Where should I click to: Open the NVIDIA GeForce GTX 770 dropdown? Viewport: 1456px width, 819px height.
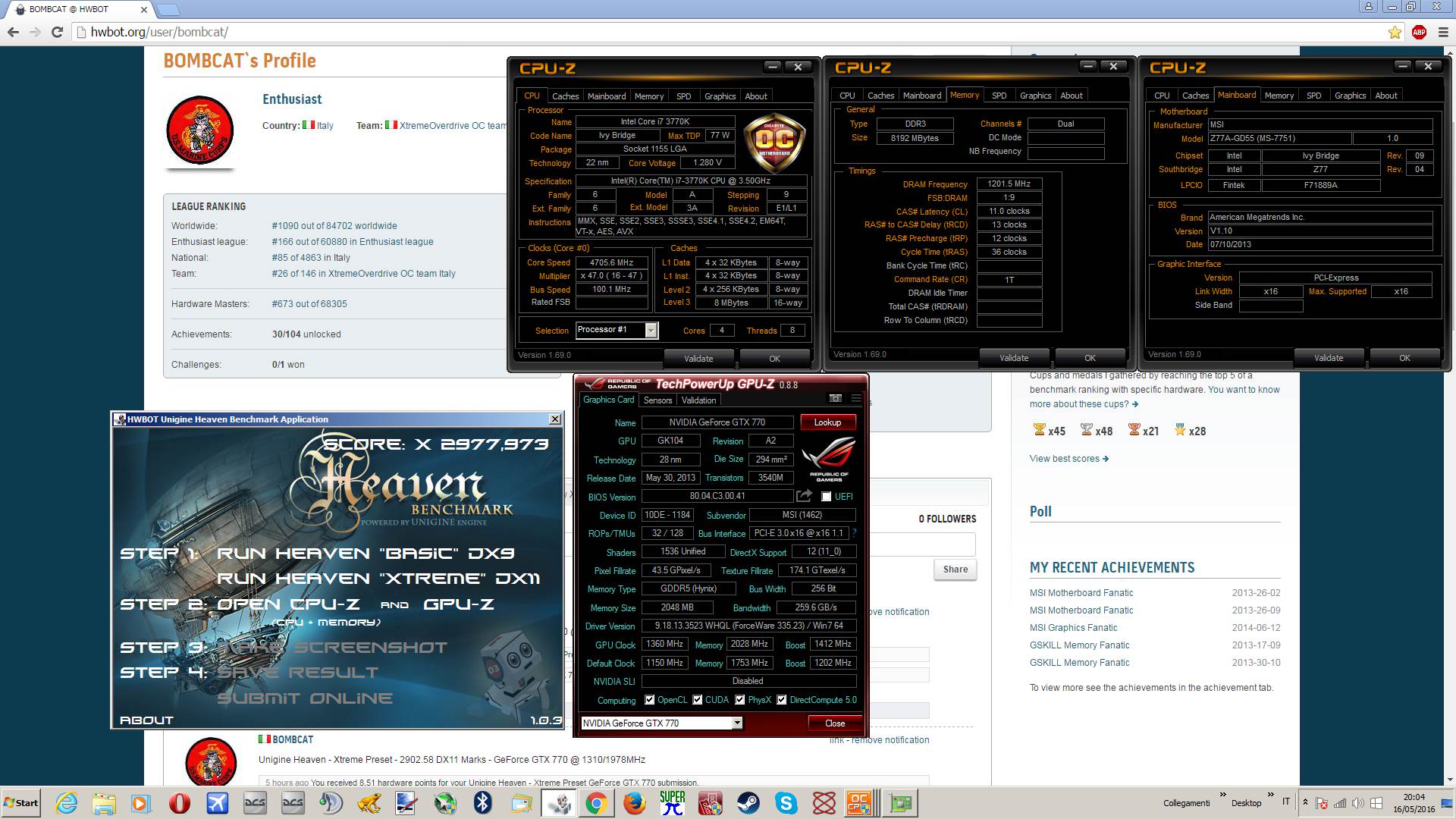point(736,723)
